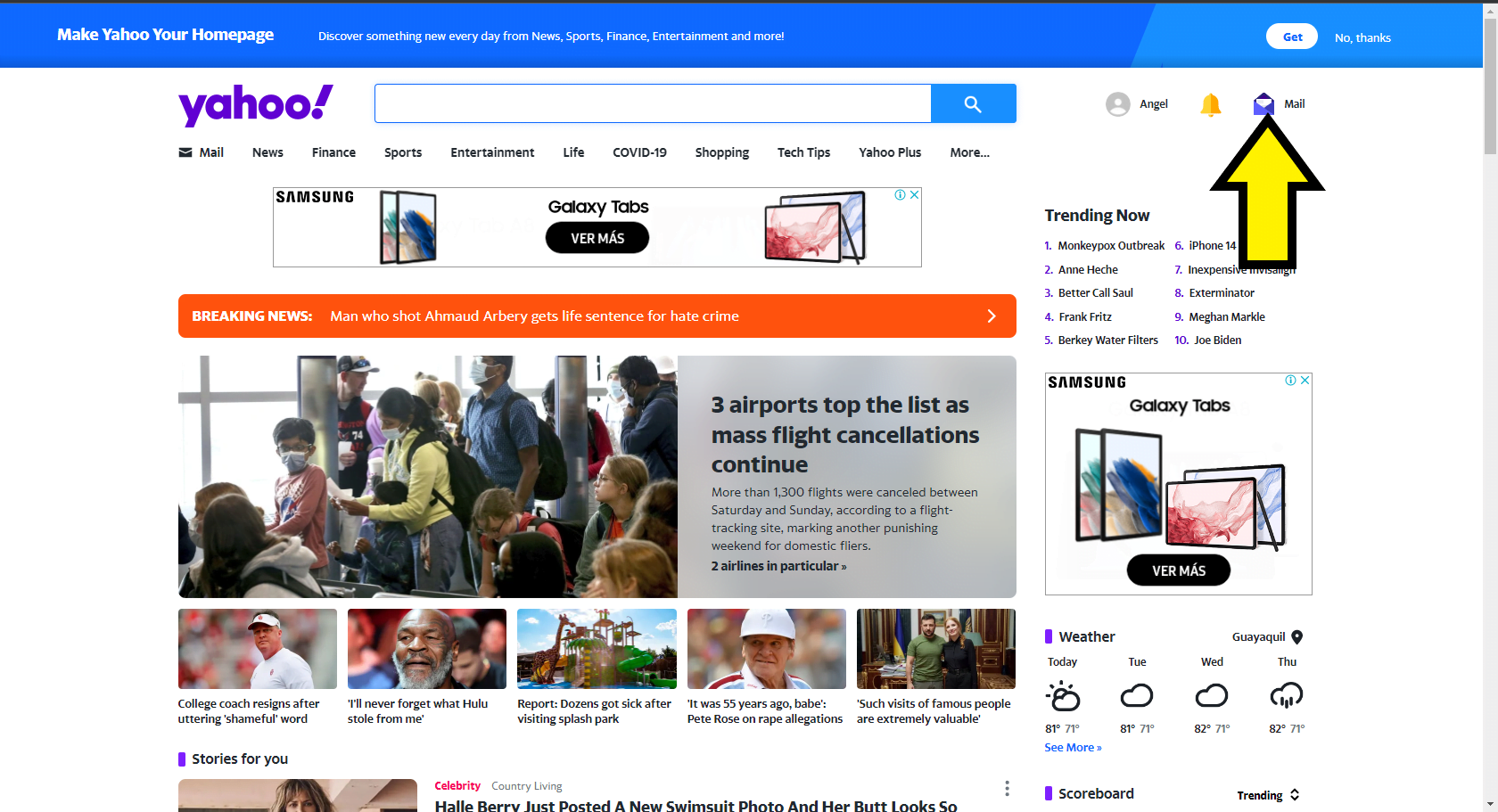Click VER MÁS on the top Samsung ad
1498x812 pixels.
coord(597,238)
